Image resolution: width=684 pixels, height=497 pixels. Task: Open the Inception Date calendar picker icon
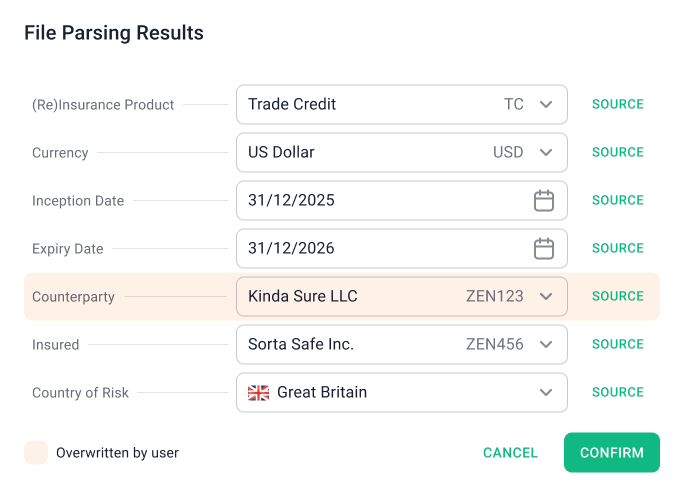point(543,201)
